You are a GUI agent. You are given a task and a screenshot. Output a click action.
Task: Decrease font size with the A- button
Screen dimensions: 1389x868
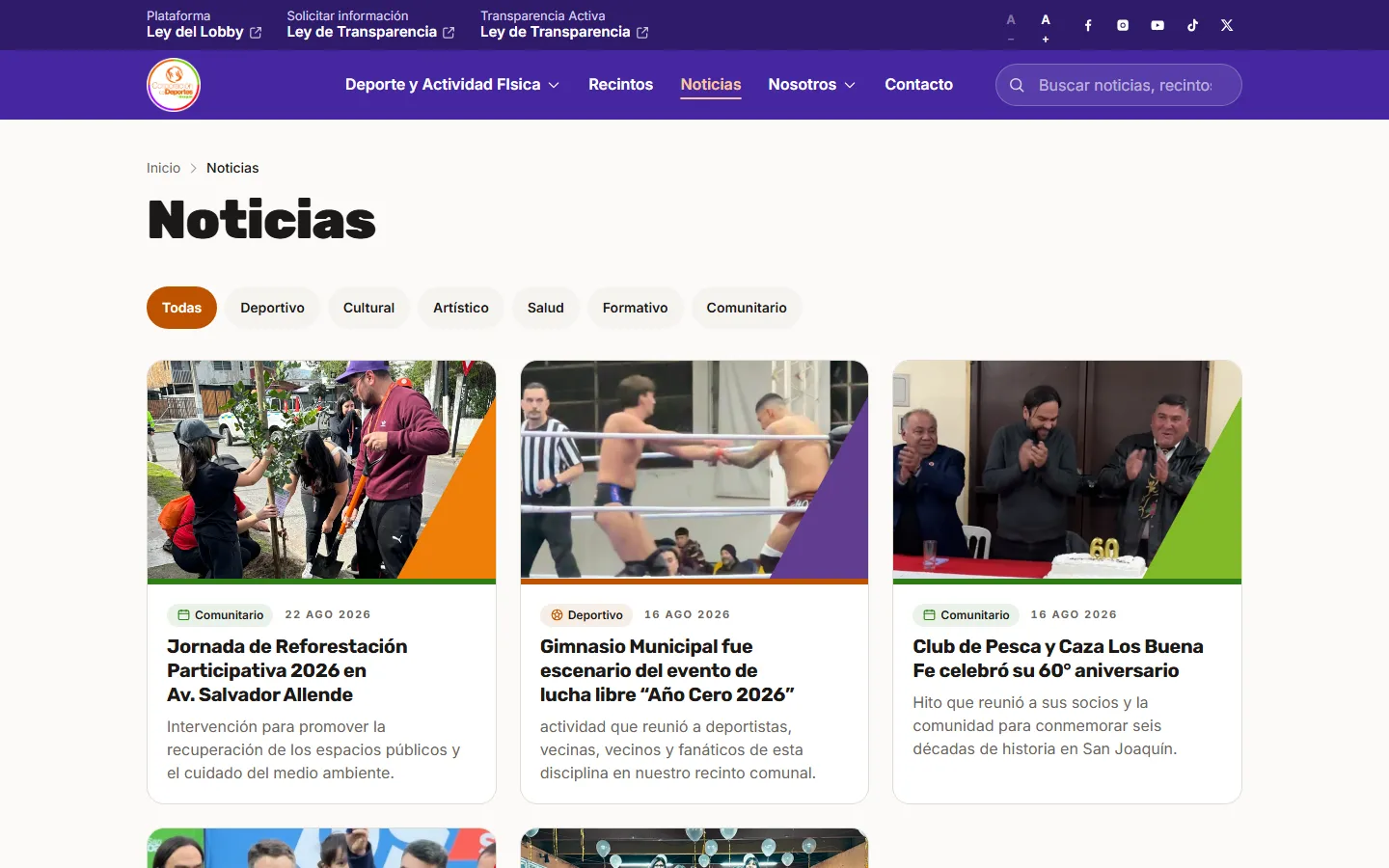1011,26
